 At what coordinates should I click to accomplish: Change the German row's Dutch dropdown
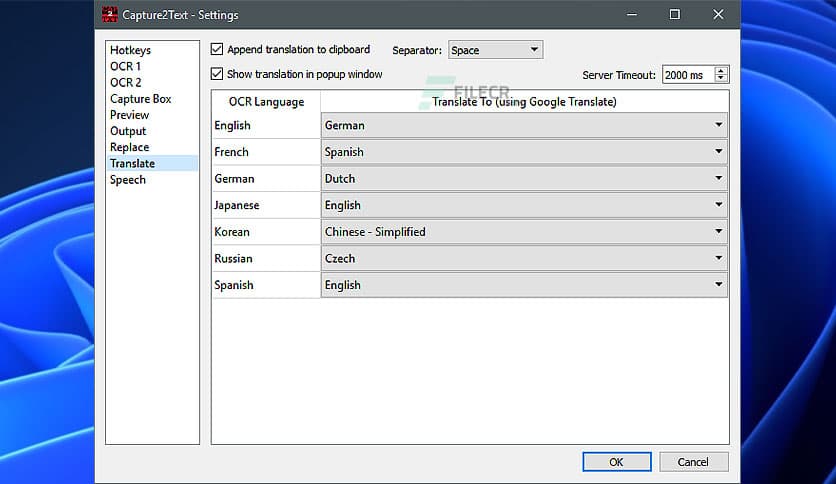click(523, 179)
